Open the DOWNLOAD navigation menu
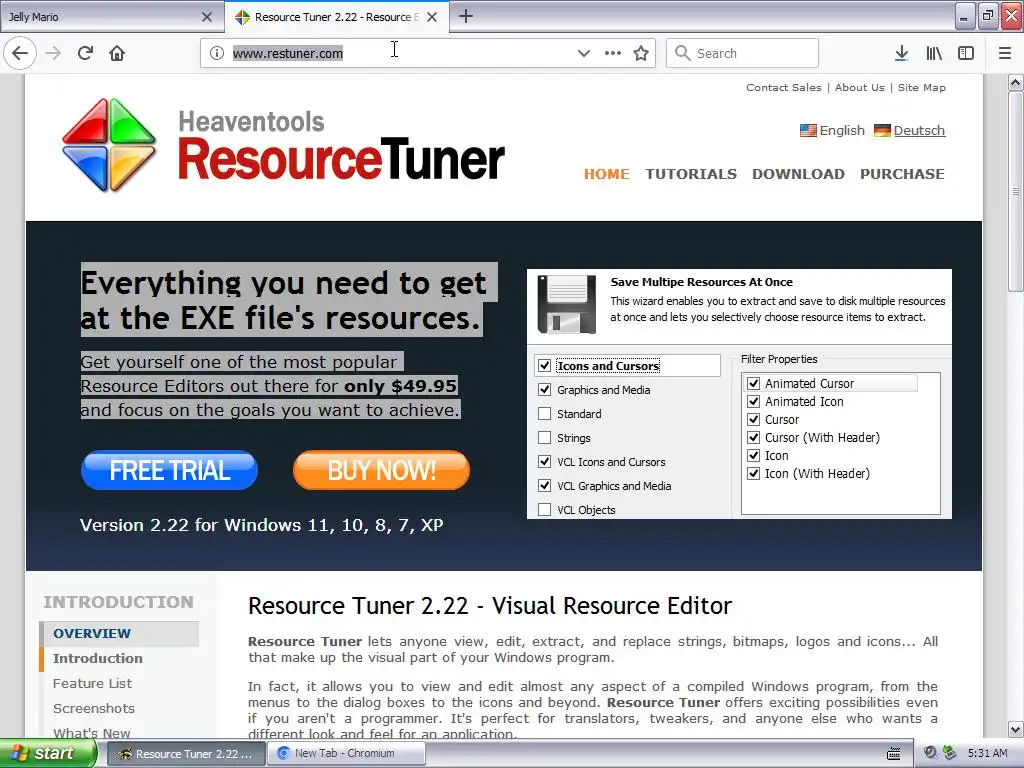 pyautogui.click(x=798, y=174)
